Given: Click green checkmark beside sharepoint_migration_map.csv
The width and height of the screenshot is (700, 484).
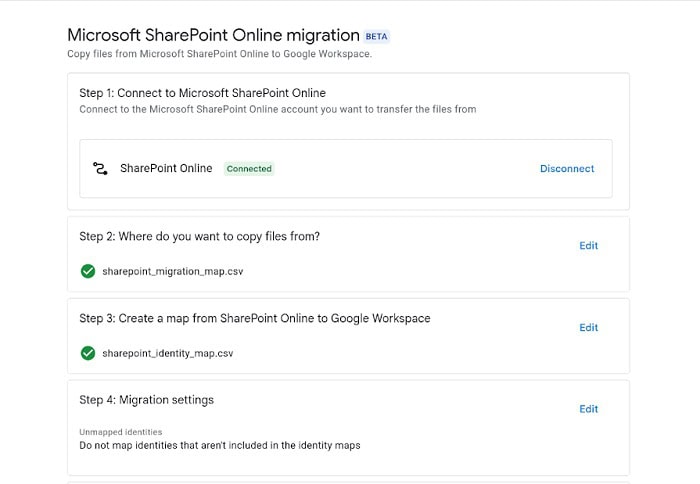Looking at the screenshot, I should click(88, 271).
